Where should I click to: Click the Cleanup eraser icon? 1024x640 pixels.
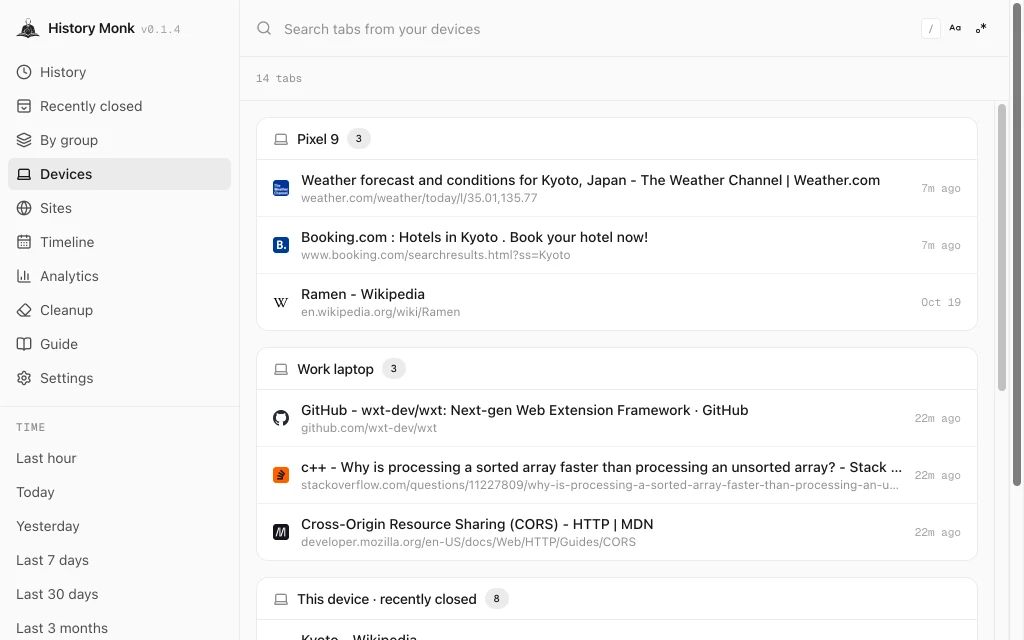(24, 310)
